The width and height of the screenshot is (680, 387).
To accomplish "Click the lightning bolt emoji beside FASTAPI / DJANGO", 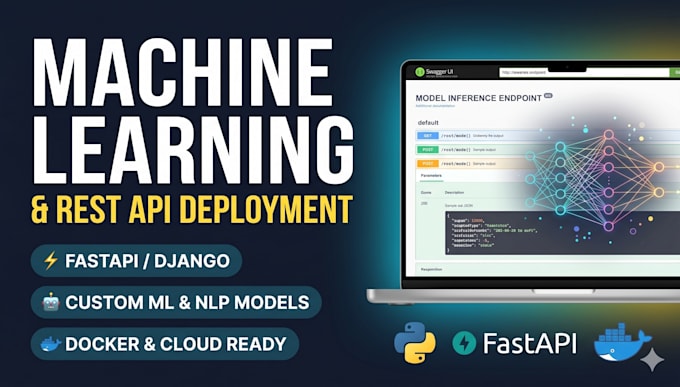I will pos(51,261).
